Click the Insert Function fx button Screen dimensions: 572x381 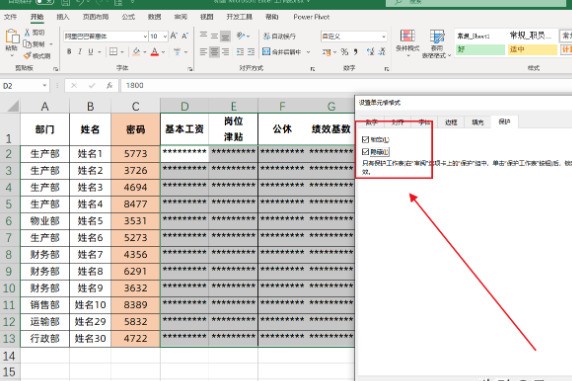[x=109, y=86]
